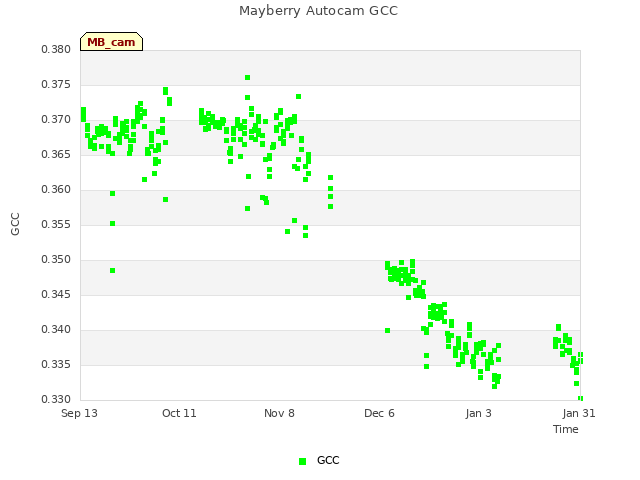The width and height of the screenshot is (640, 480).
Task: Click the isolated data point near 0.3485
Action: (x=113, y=271)
